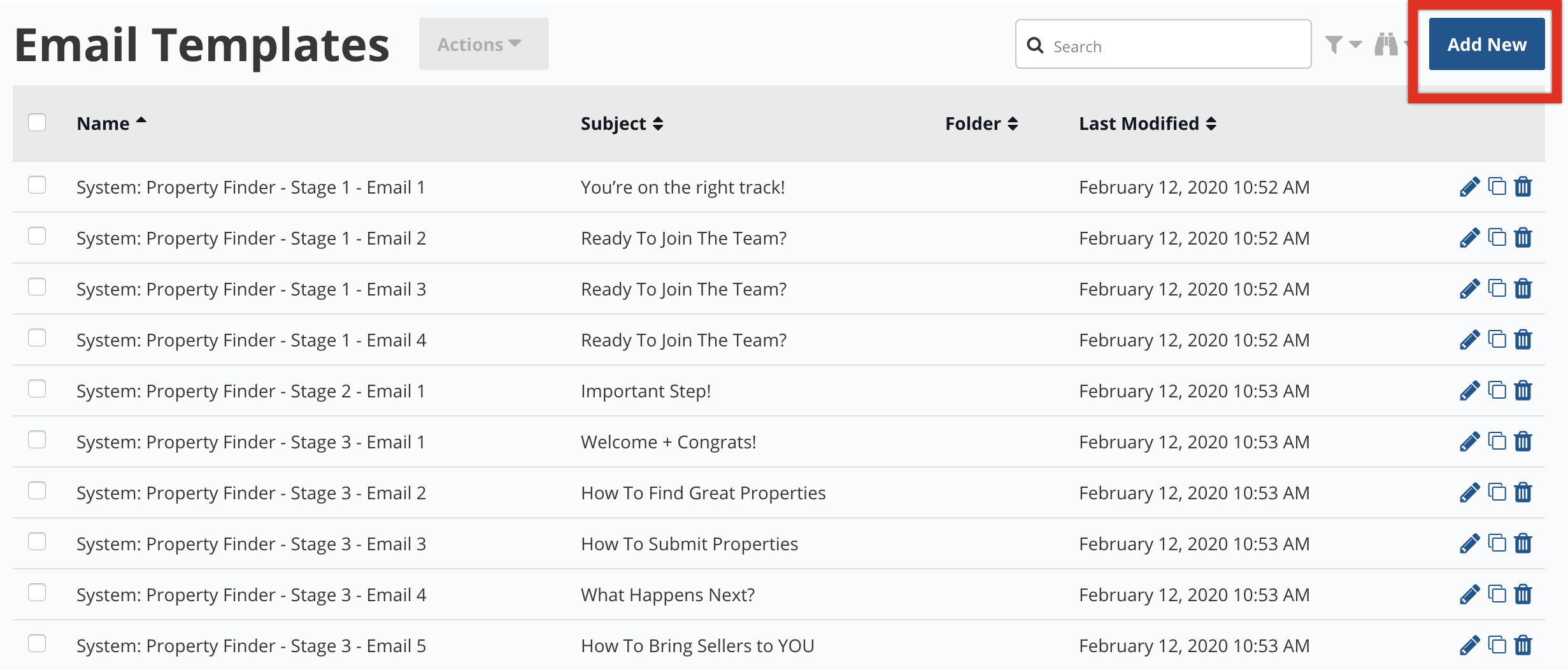Check the Stage 1 - Email 1 row
The width and height of the screenshot is (1568, 670).
tap(37, 185)
